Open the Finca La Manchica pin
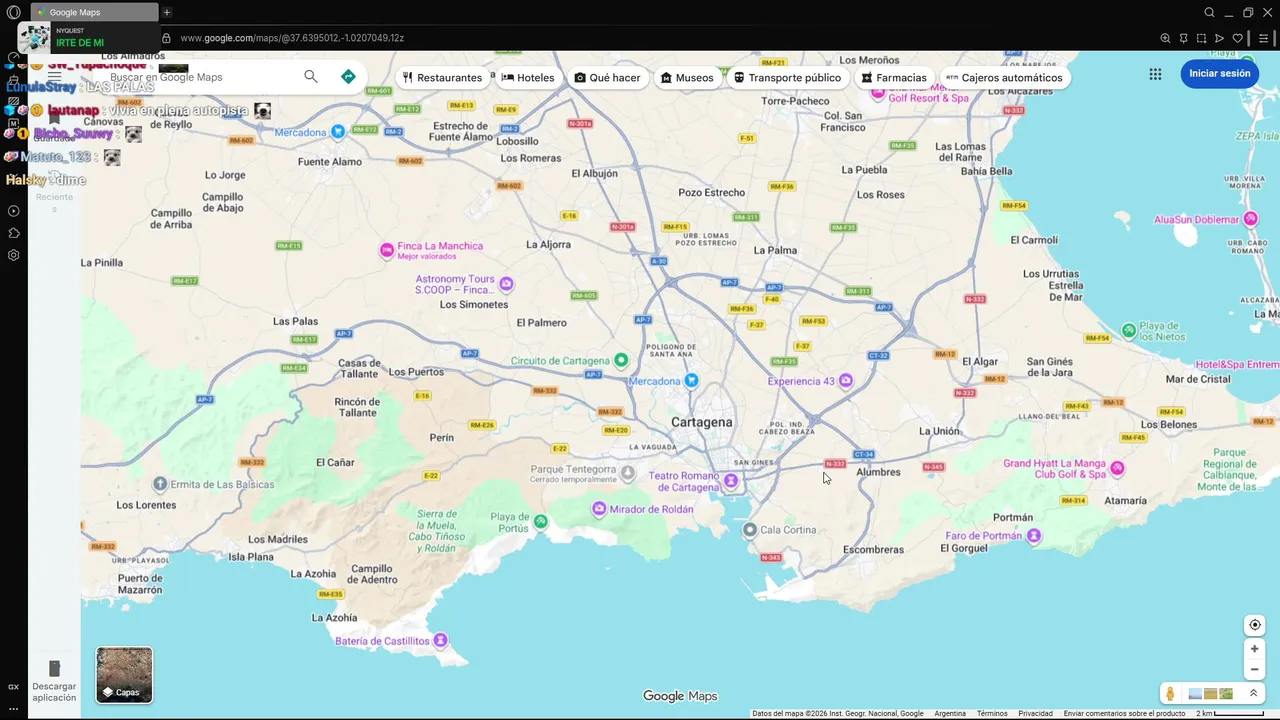Screen dimensions: 1280x720 (387, 250)
